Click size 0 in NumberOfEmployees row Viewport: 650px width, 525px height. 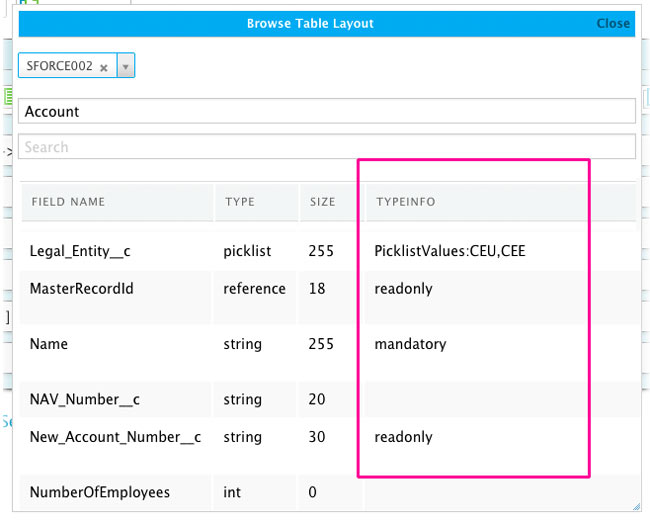click(313, 492)
